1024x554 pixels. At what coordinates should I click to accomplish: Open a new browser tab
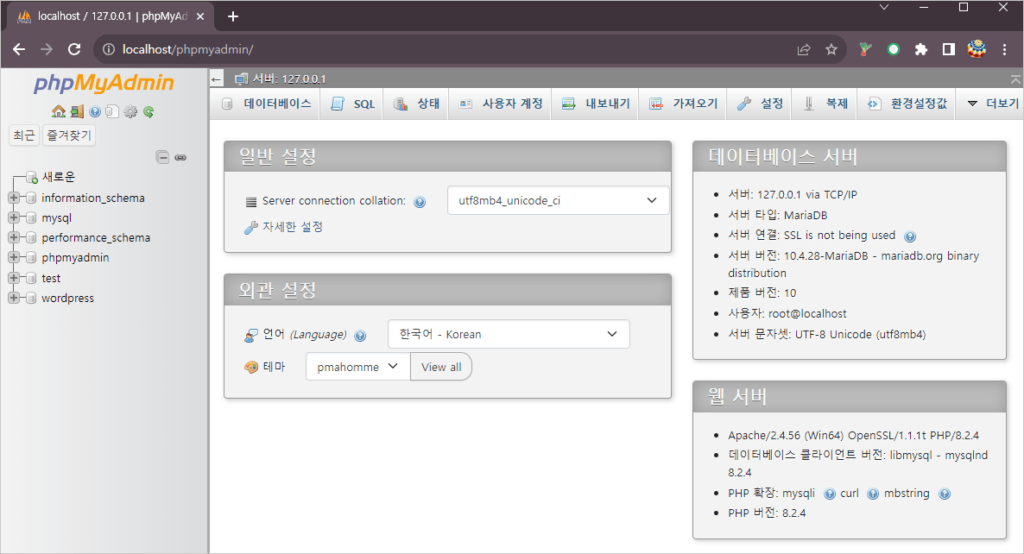coord(233,16)
